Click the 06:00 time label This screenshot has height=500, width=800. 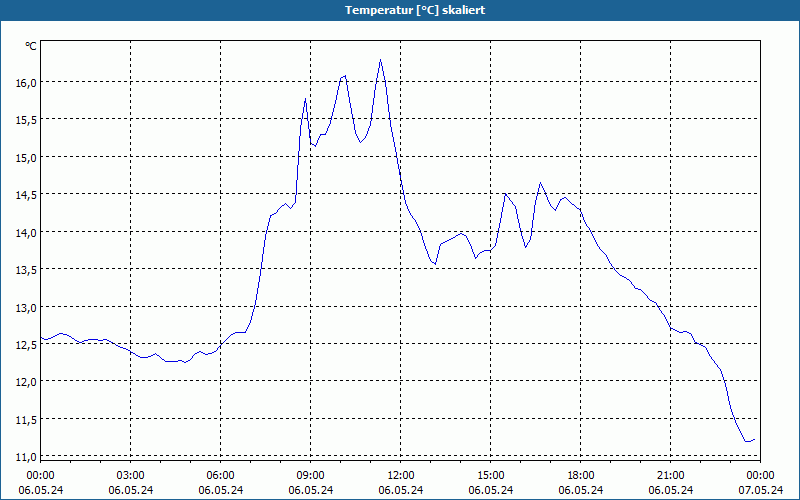click(220, 476)
